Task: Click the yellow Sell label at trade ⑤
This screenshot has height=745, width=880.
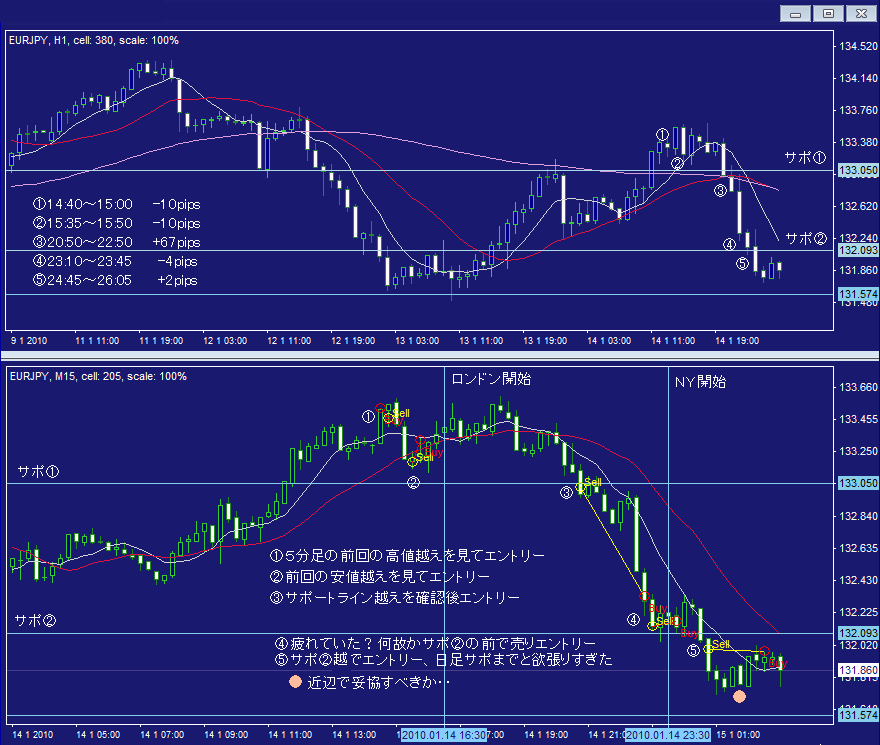Action: click(x=721, y=644)
